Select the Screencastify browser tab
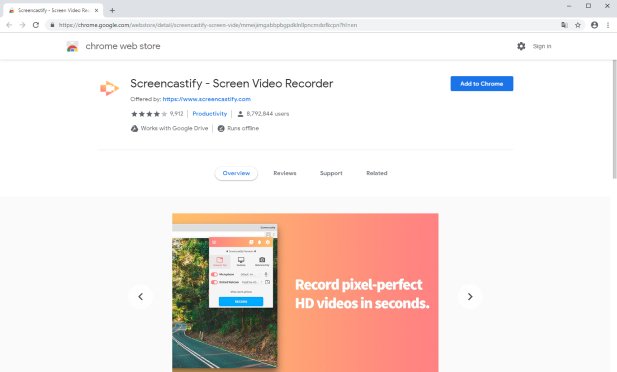 [53, 11]
